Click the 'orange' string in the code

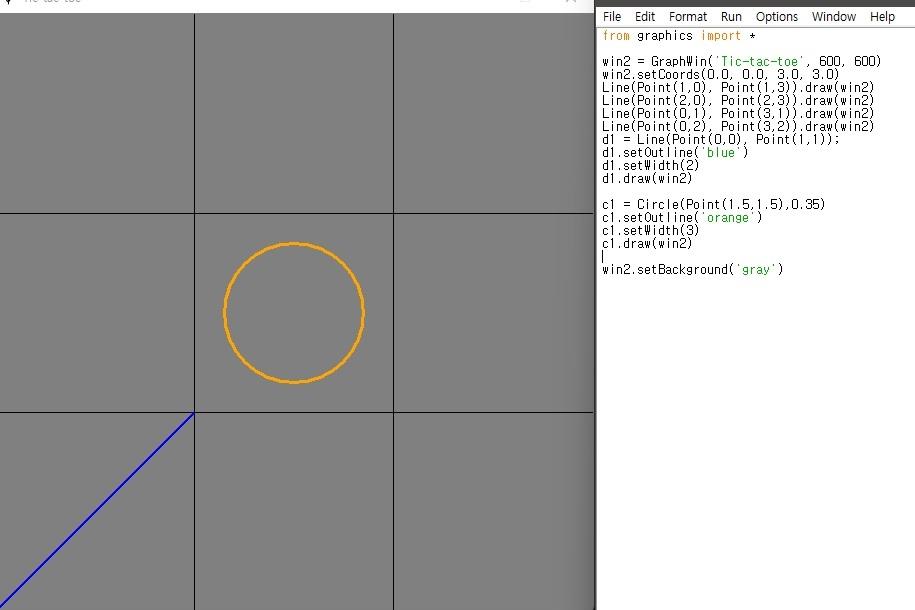(x=729, y=217)
